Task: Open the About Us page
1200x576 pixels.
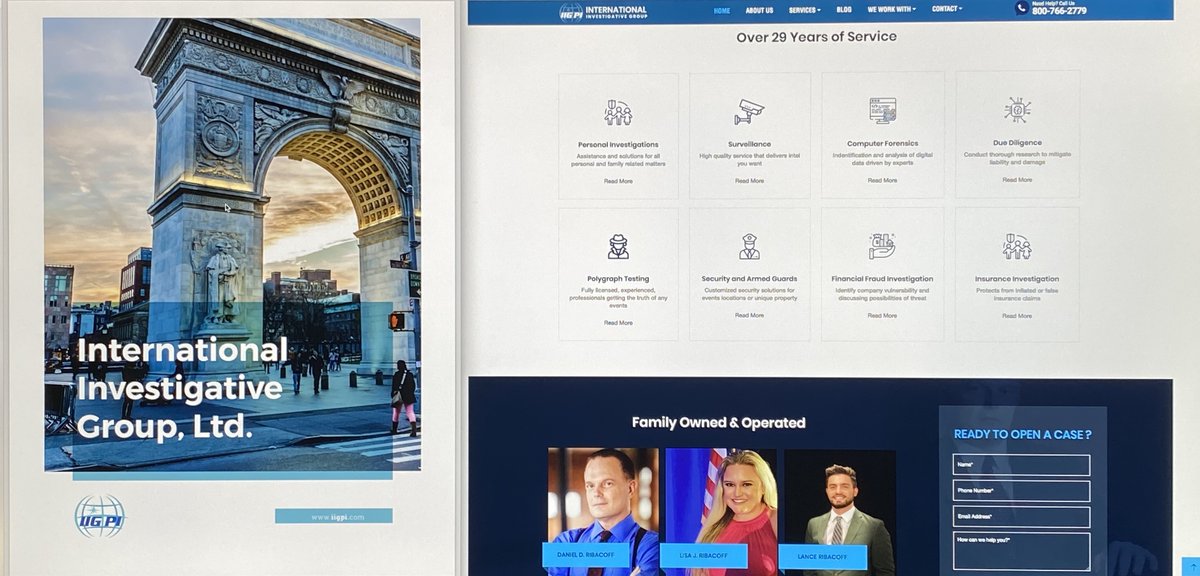Action: 759,11
